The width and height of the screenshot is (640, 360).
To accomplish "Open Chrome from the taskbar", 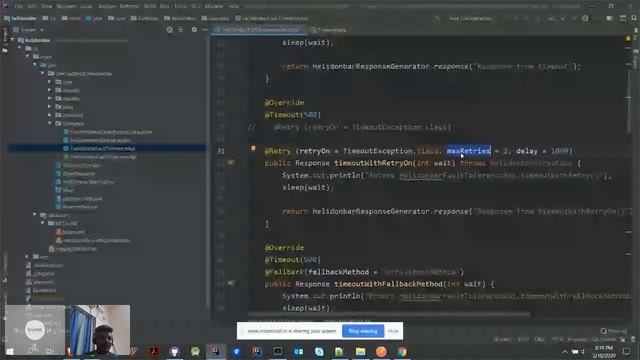I will pos(402,351).
